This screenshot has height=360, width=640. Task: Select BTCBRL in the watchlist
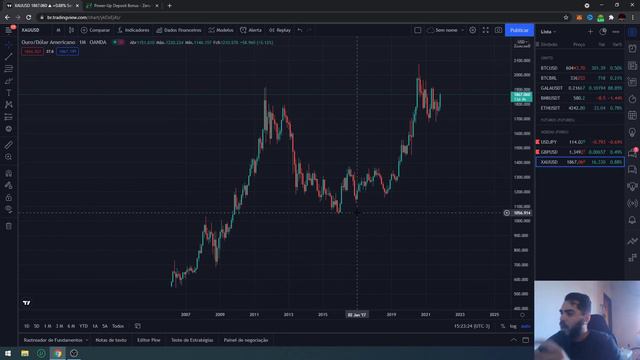(x=580, y=78)
